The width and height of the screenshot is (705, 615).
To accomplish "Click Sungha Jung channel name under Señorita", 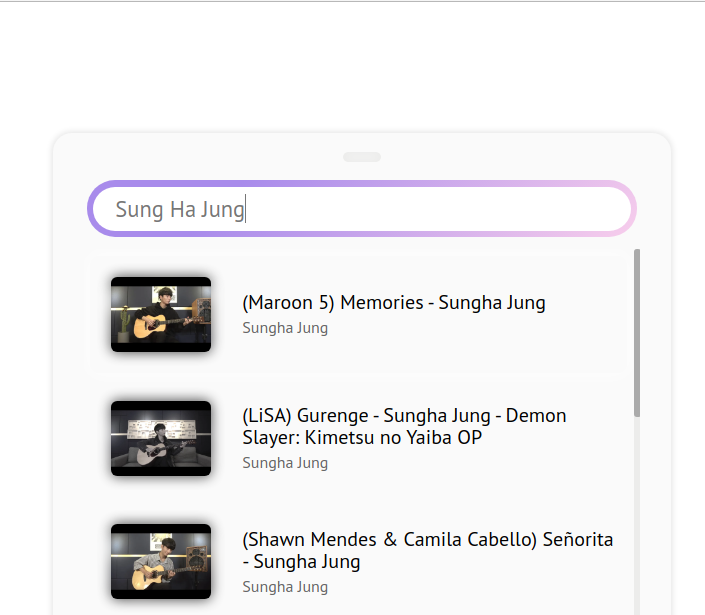I will click(x=285, y=587).
